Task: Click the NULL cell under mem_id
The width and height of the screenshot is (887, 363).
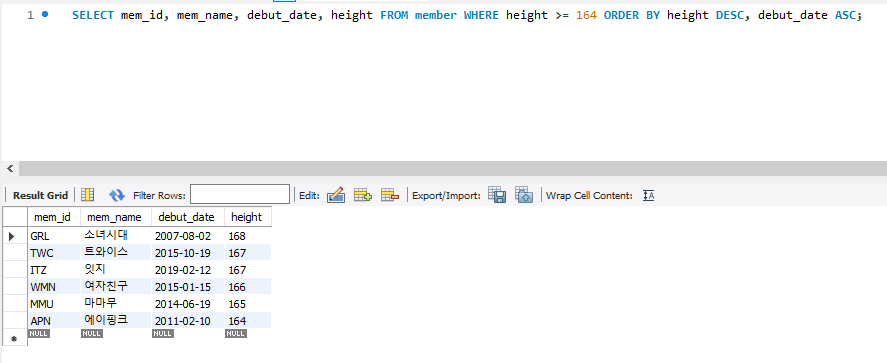Action: tap(38, 334)
